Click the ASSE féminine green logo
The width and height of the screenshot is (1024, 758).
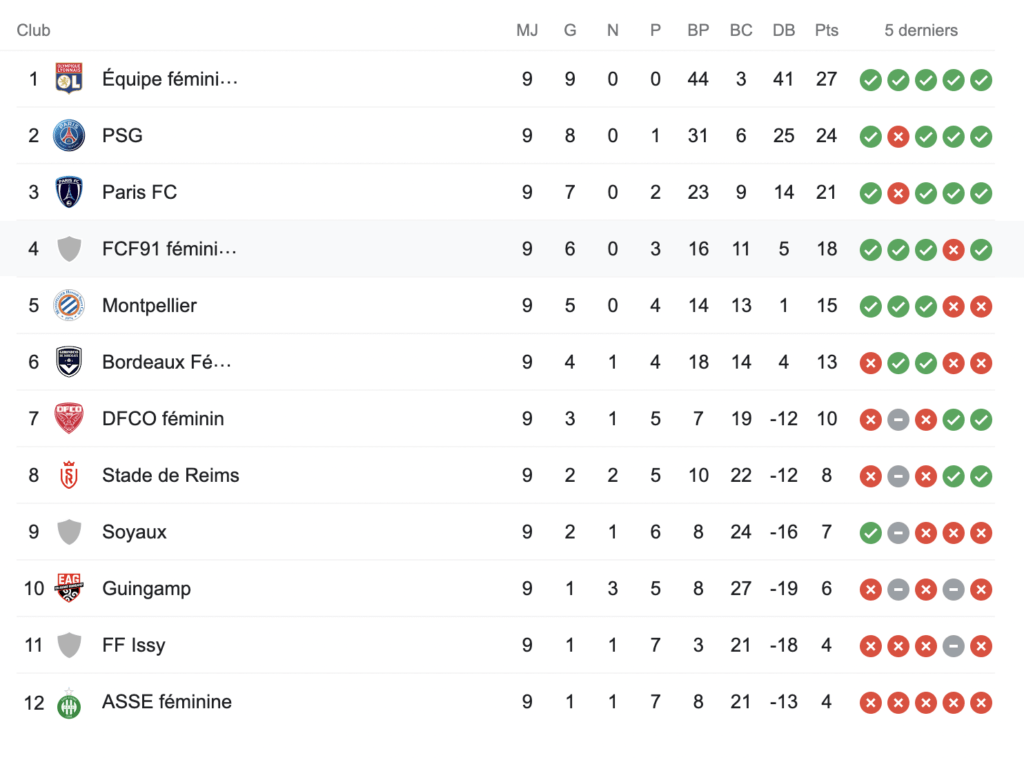[x=69, y=701]
